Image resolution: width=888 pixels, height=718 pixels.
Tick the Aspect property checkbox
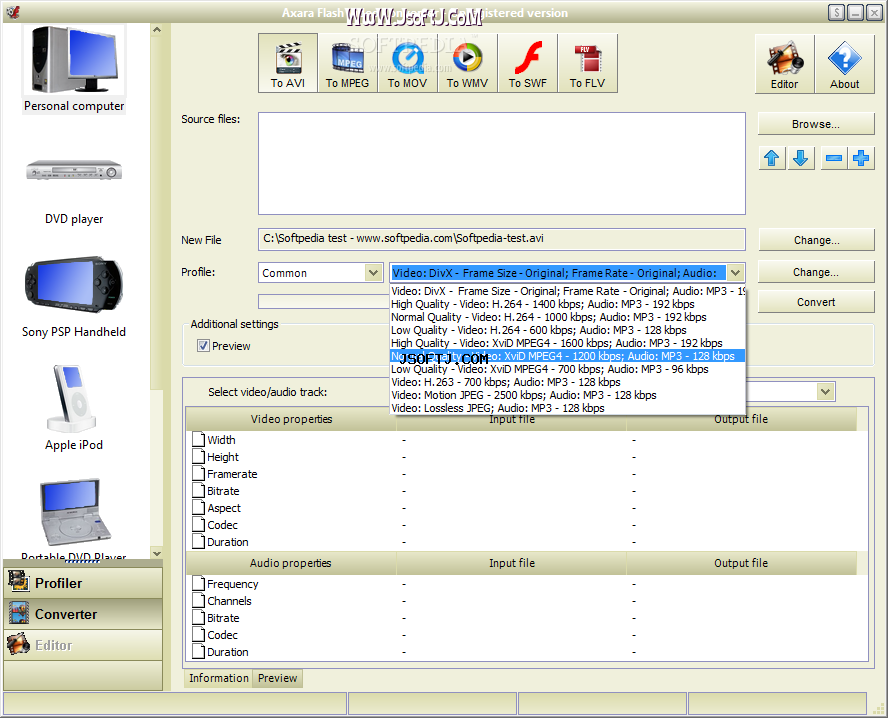coord(198,507)
